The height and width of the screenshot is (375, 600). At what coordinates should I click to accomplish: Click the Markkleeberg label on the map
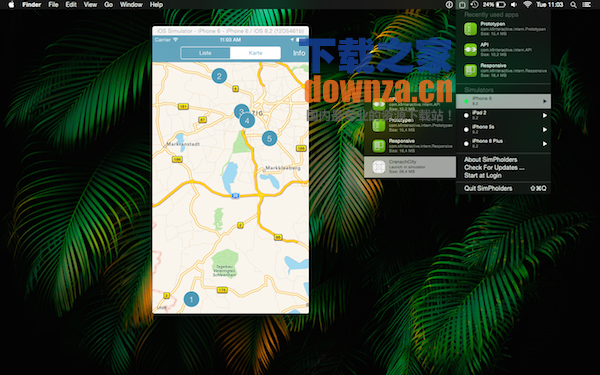pos(283,168)
